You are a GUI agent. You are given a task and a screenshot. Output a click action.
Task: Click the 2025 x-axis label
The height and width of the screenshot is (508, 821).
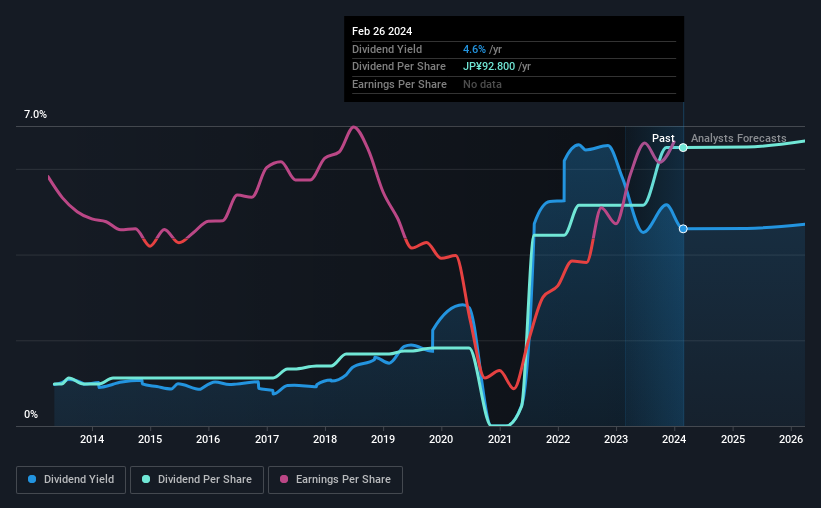pos(733,439)
